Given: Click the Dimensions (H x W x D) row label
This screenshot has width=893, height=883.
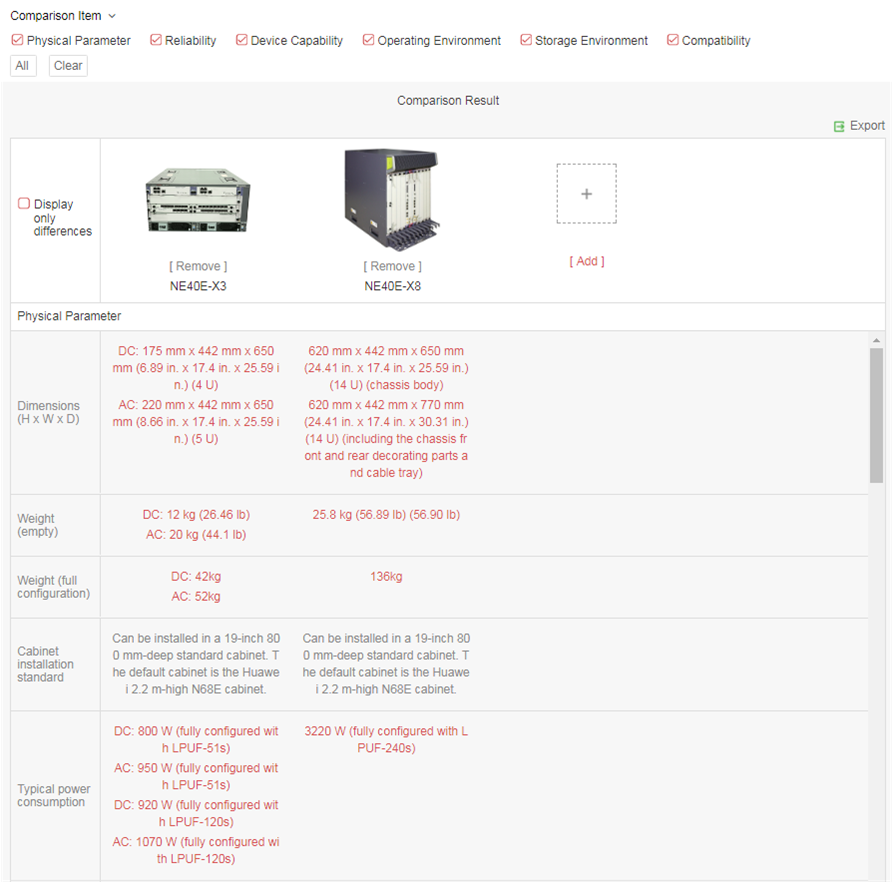Looking at the screenshot, I should (48, 412).
